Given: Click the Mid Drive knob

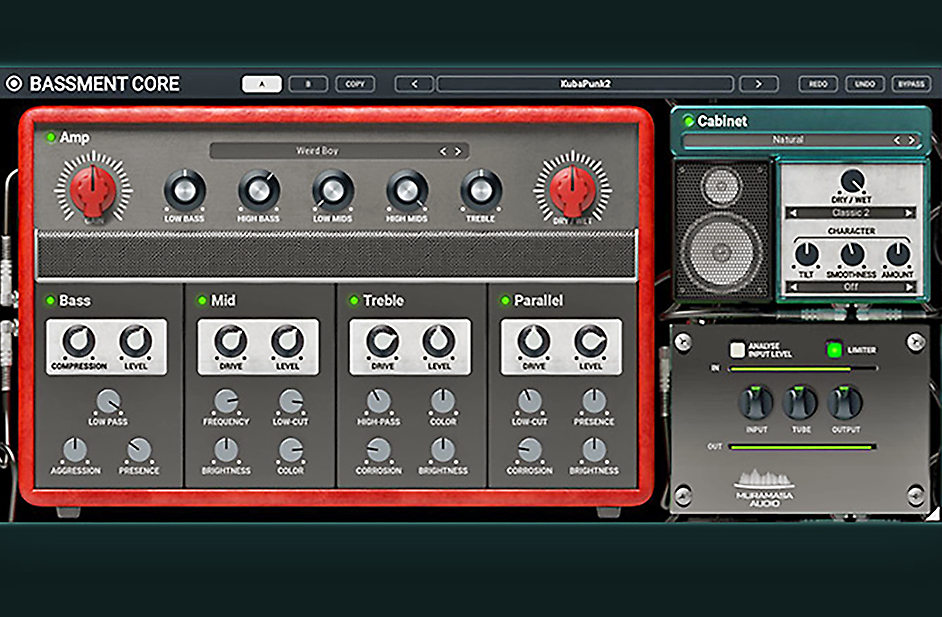Looking at the screenshot, I should point(231,341).
